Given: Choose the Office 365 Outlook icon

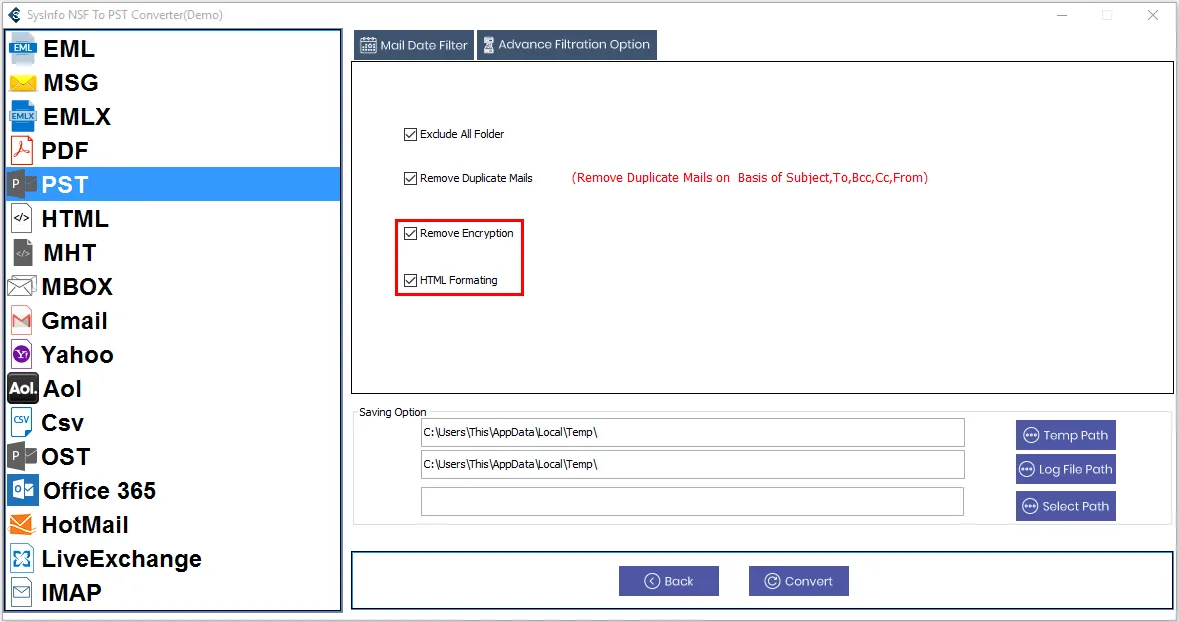Looking at the screenshot, I should (23, 490).
